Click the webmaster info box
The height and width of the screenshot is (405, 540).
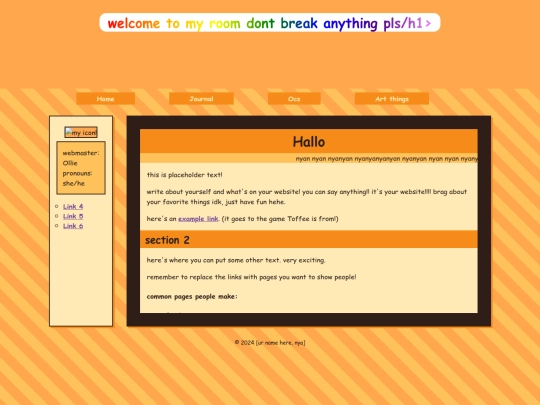[x=81, y=168]
